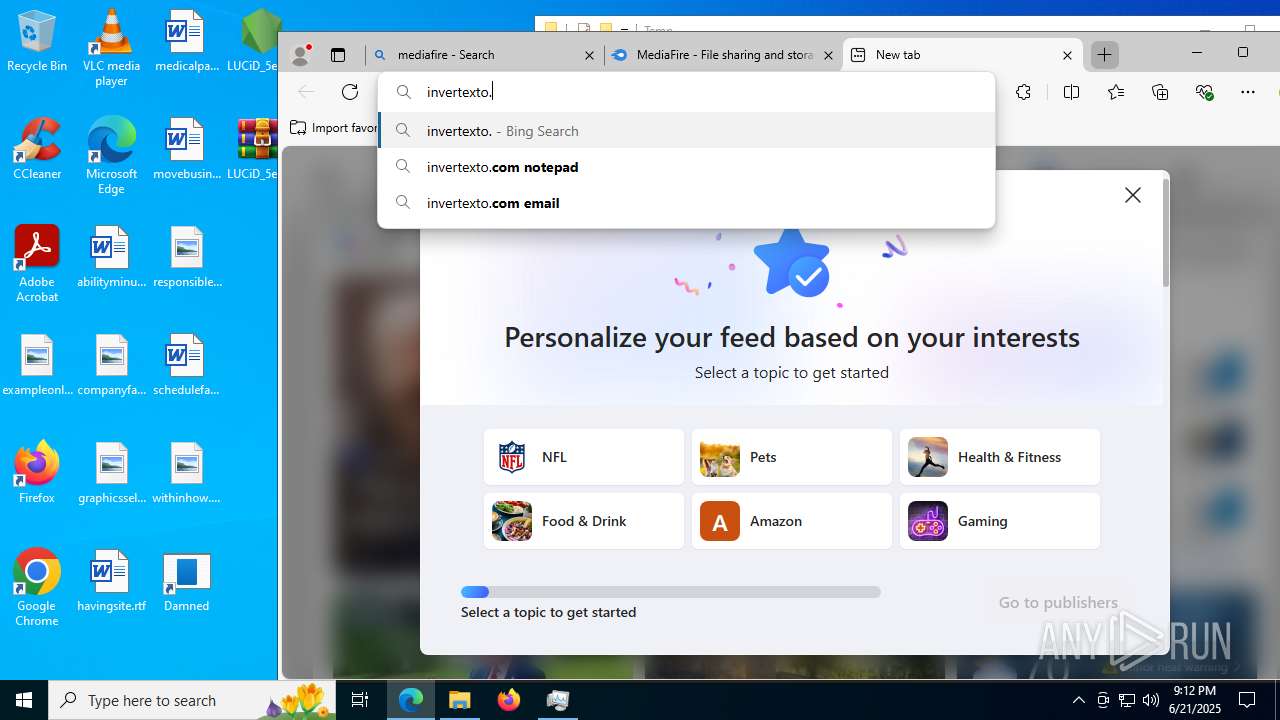Image resolution: width=1280 pixels, height=720 pixels.
Task: Select havingsite.rtf desktop file
Action: click(x=111, y=581)
